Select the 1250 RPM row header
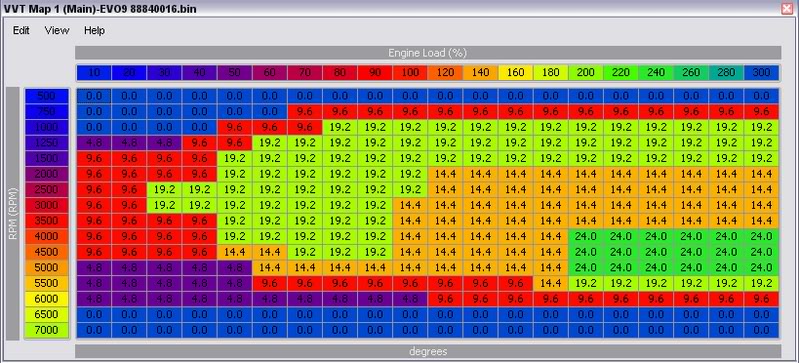This screenshot has width=799, height=363. click(x=46, y=143)
